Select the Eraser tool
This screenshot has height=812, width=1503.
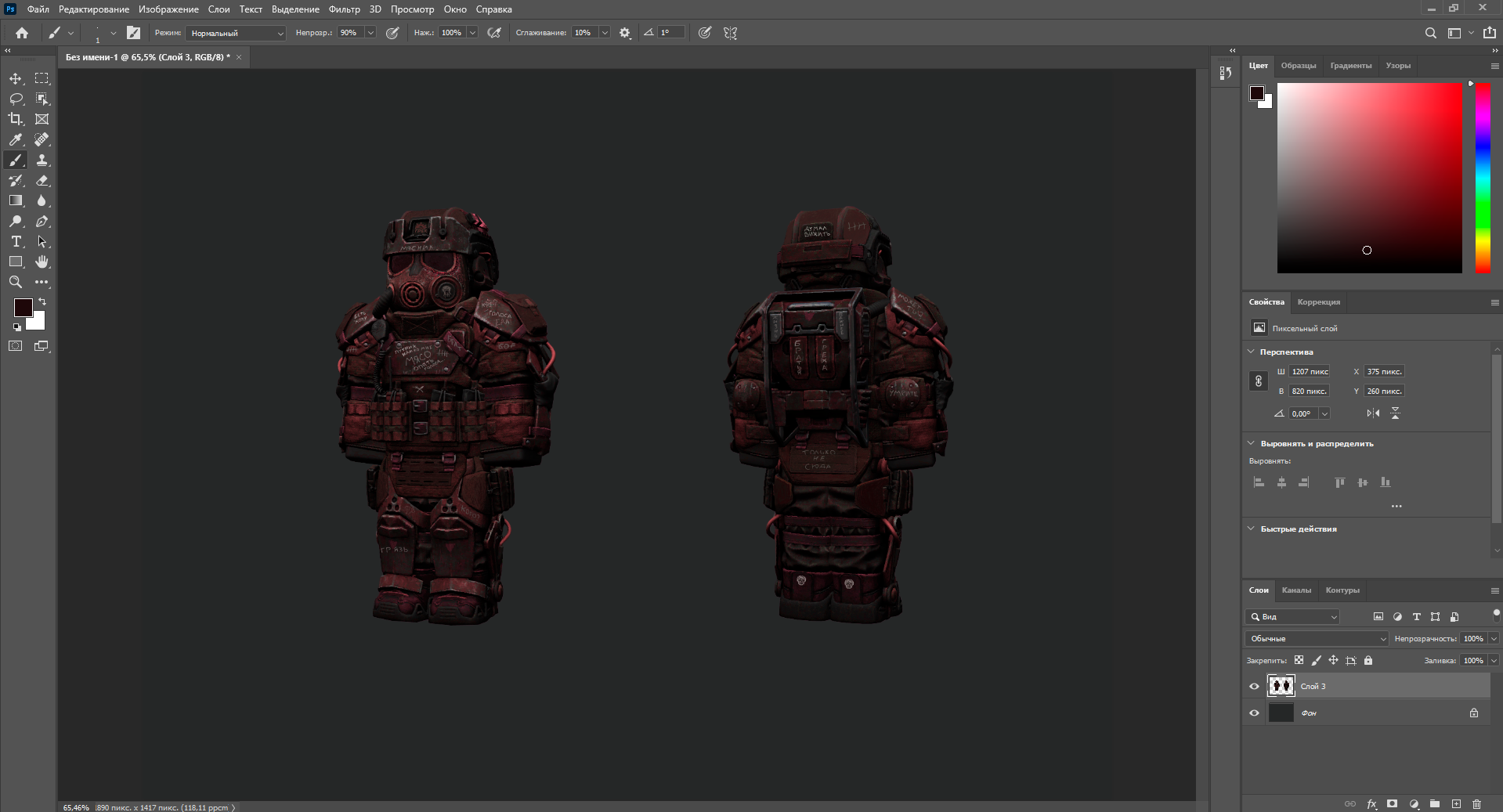(42, 180)
